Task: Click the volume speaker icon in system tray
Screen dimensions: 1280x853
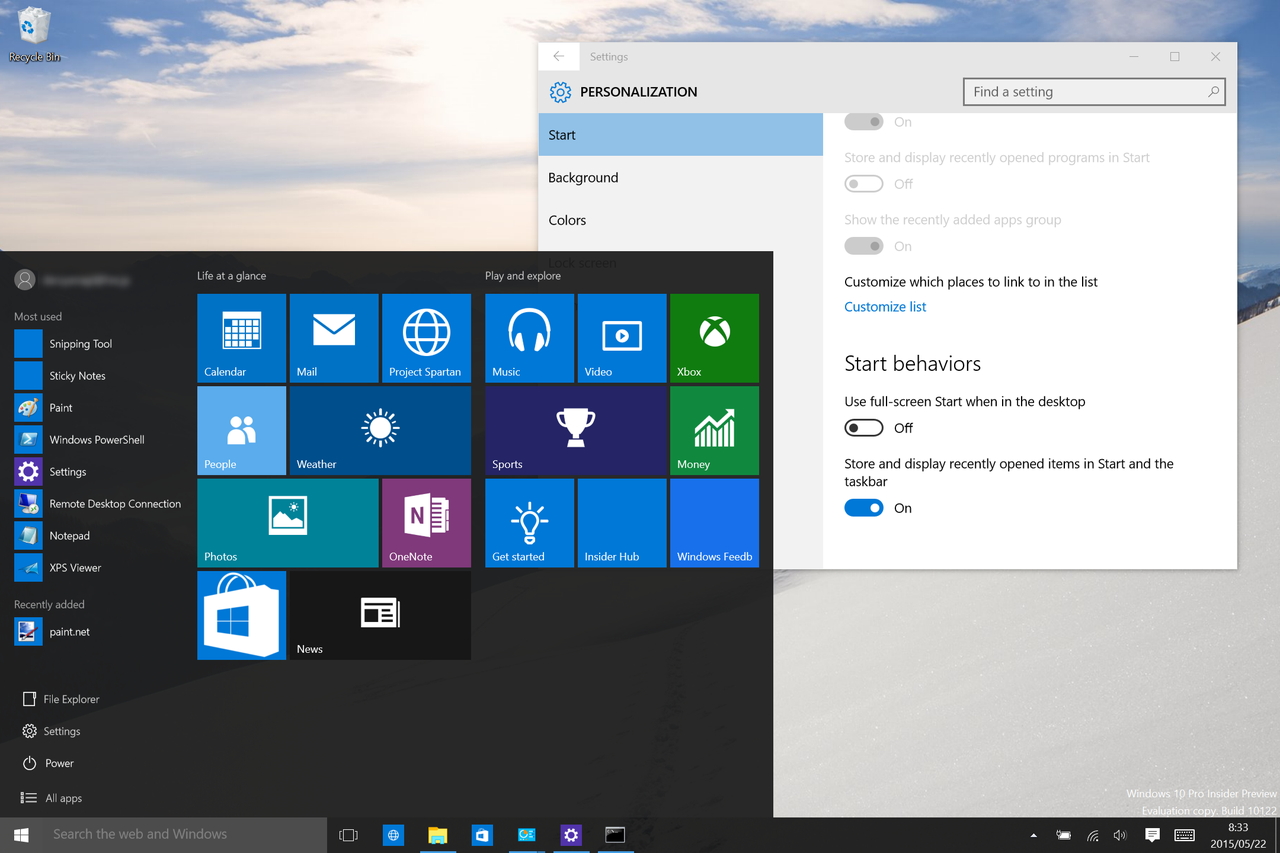Action: coord(1120,835)
